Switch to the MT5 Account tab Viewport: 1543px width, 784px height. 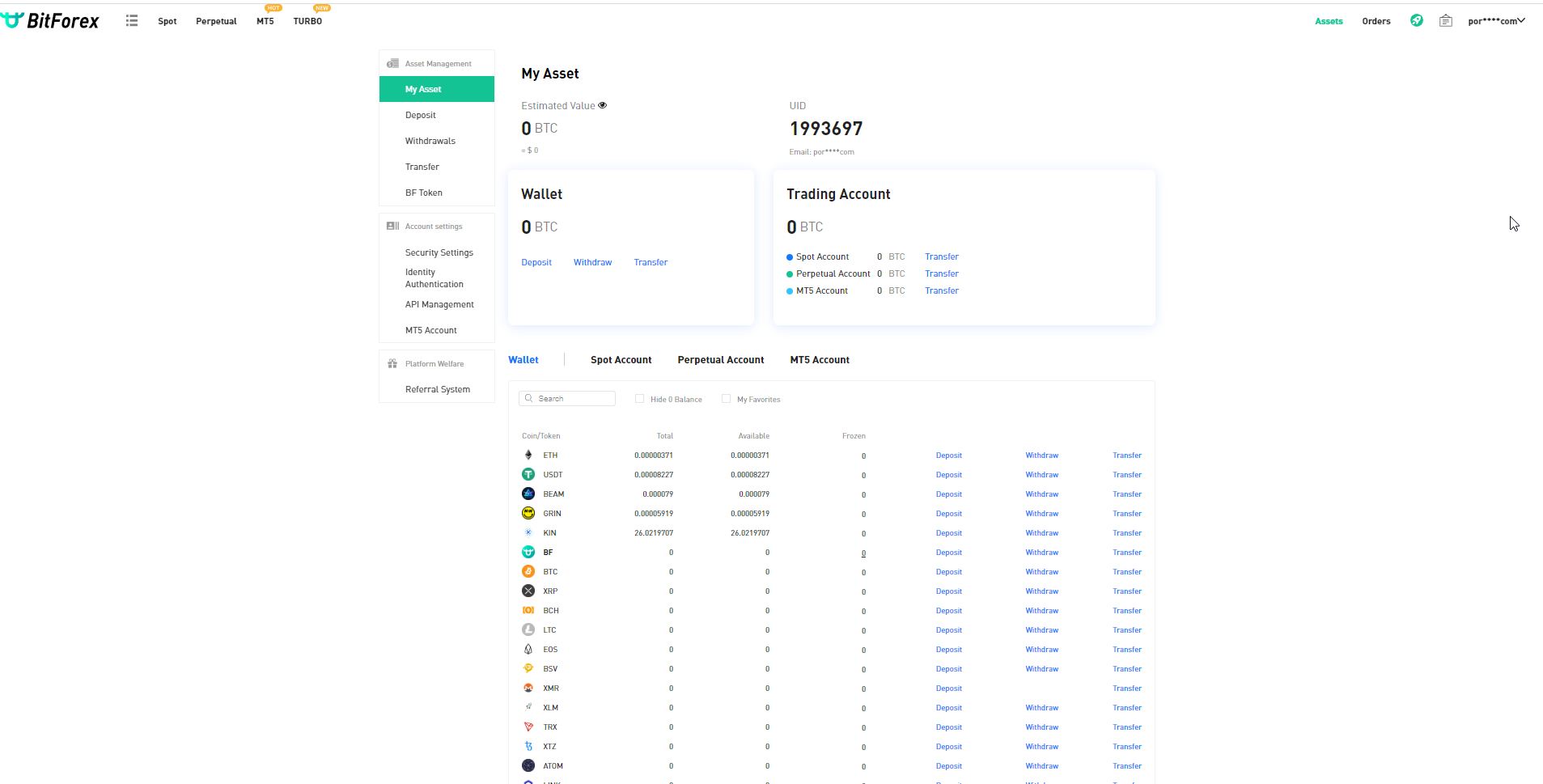pos(820,360)
